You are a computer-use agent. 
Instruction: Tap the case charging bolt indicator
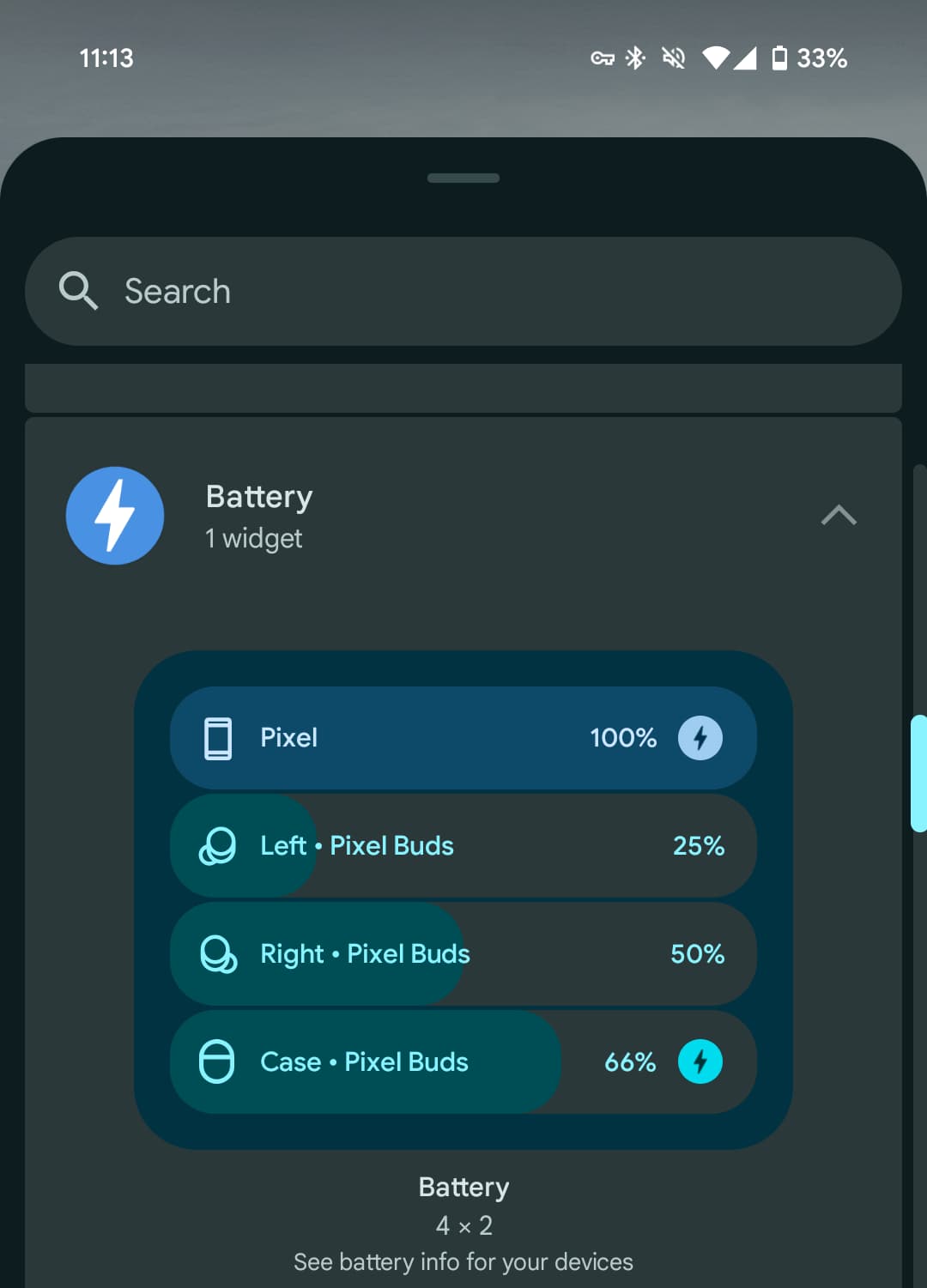700,1062
